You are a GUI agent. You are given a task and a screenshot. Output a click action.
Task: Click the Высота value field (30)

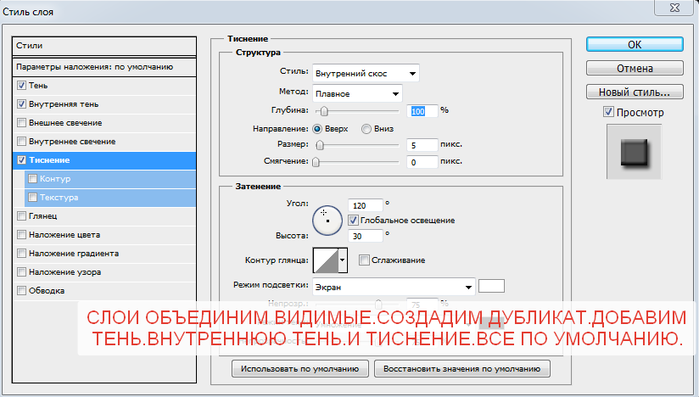click(365, 236)
